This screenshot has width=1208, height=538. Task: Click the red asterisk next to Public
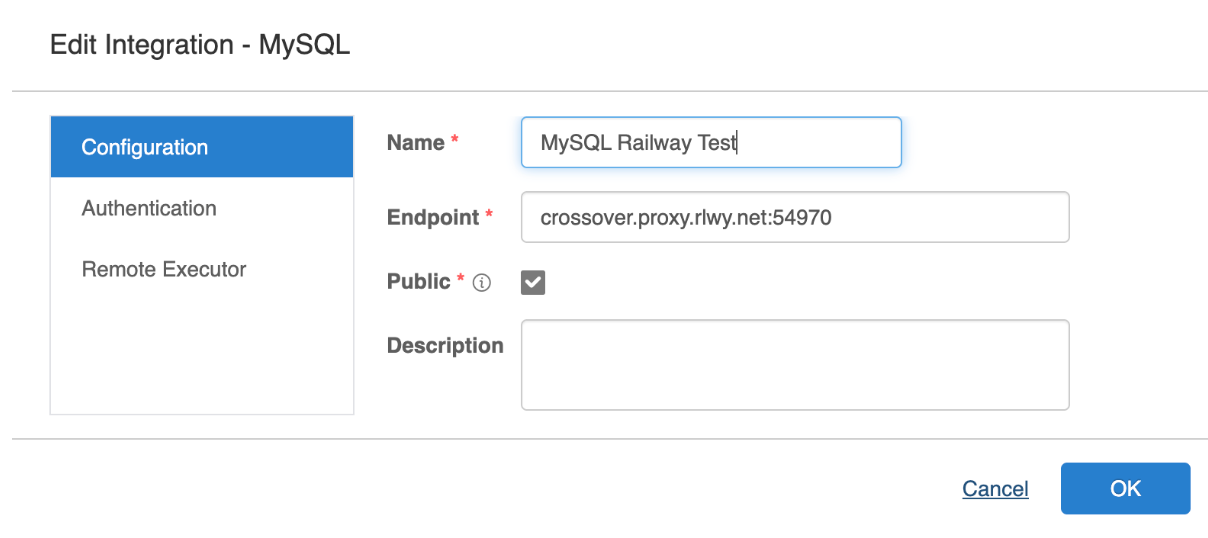[461, 280]
